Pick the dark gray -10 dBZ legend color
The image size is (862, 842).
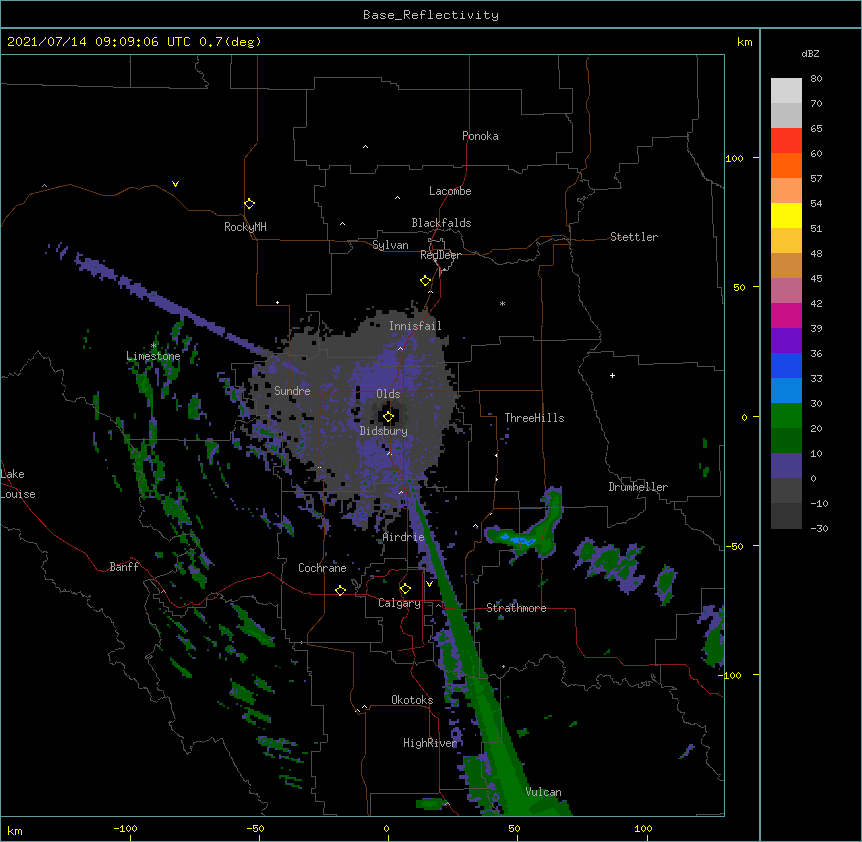(x=786, y=516)
